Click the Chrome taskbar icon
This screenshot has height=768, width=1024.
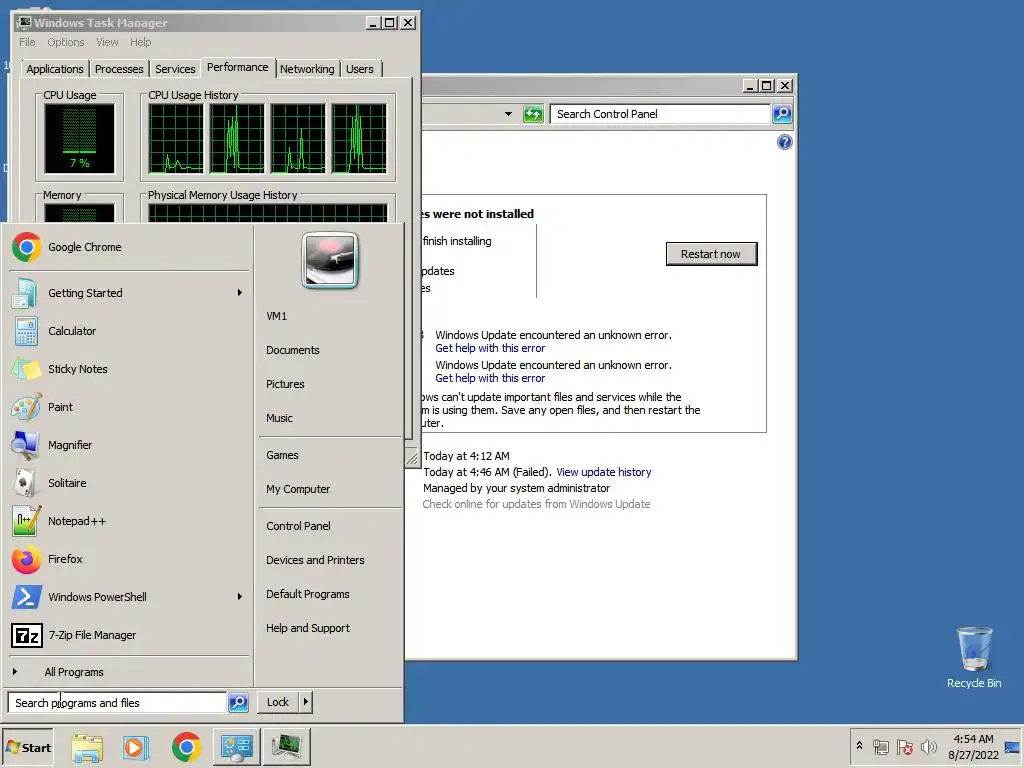point(186,747)
